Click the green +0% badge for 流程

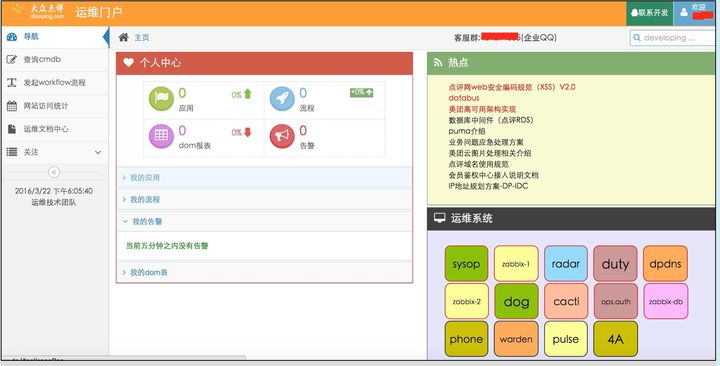point(361,92)
